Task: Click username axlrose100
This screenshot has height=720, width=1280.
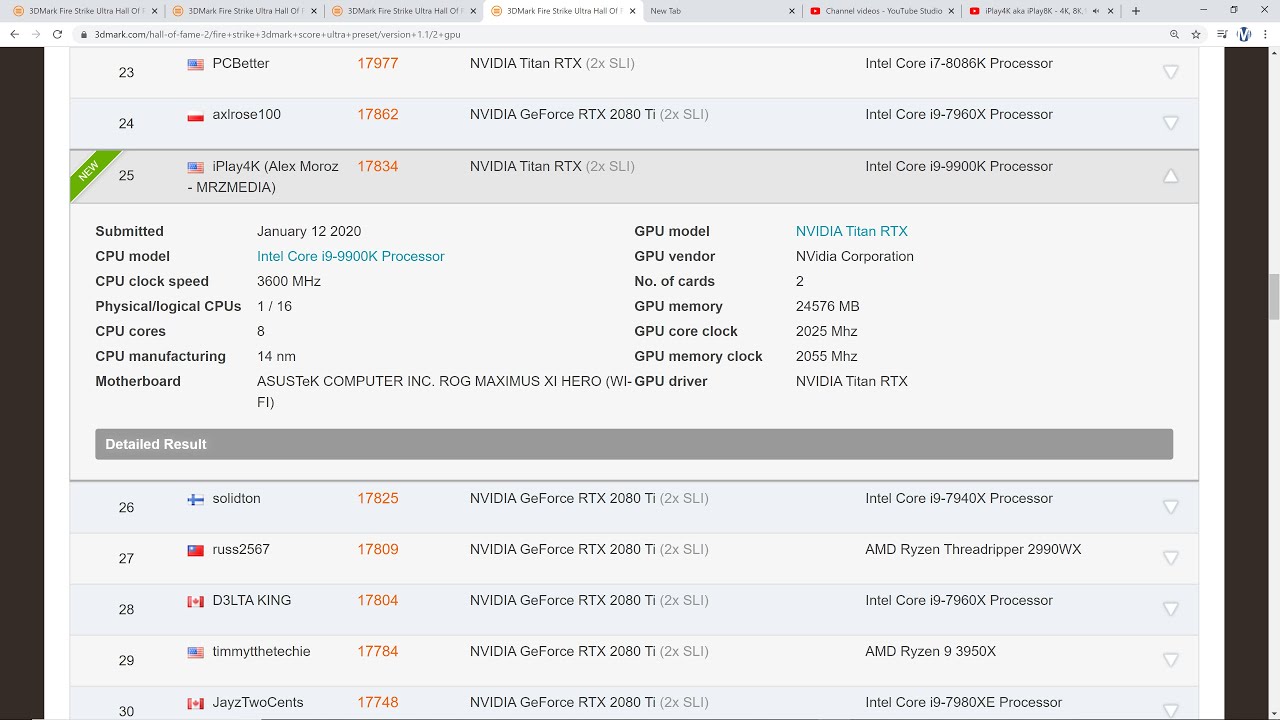Action: (x=247, y=114)
